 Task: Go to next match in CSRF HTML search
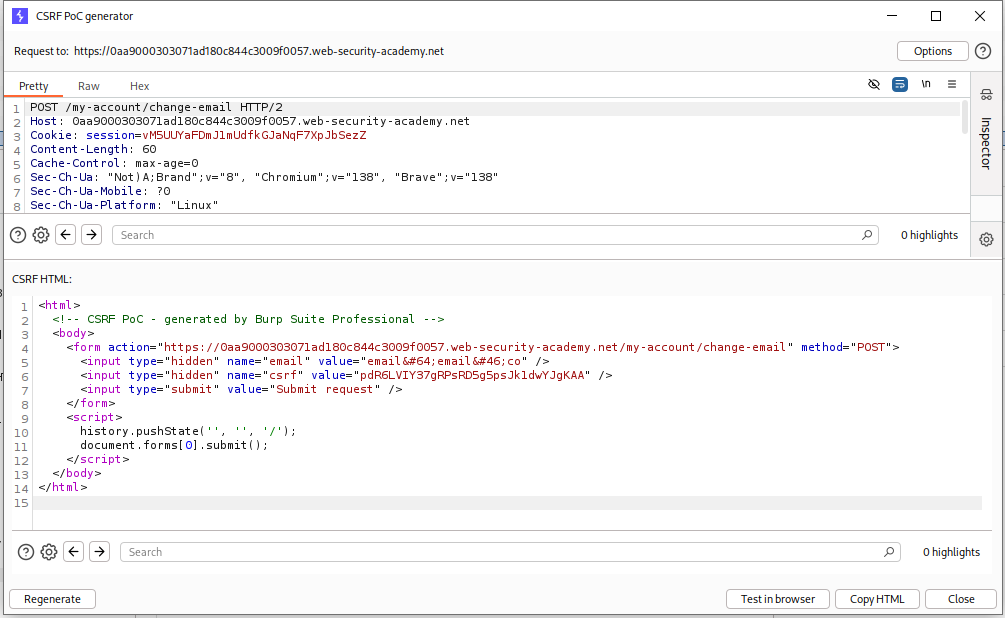[100, 551]
